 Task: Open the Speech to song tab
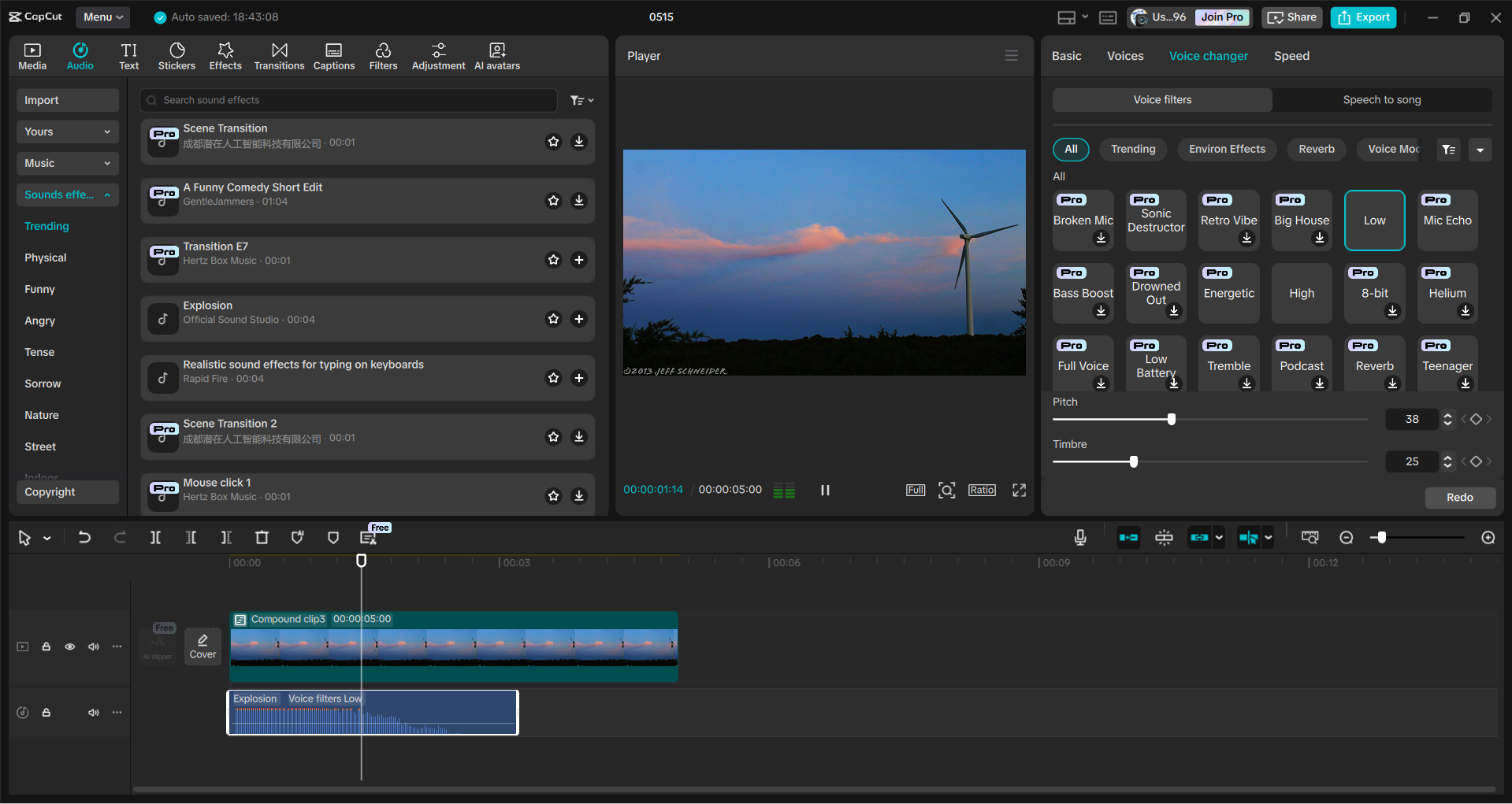coord(1382,99)
